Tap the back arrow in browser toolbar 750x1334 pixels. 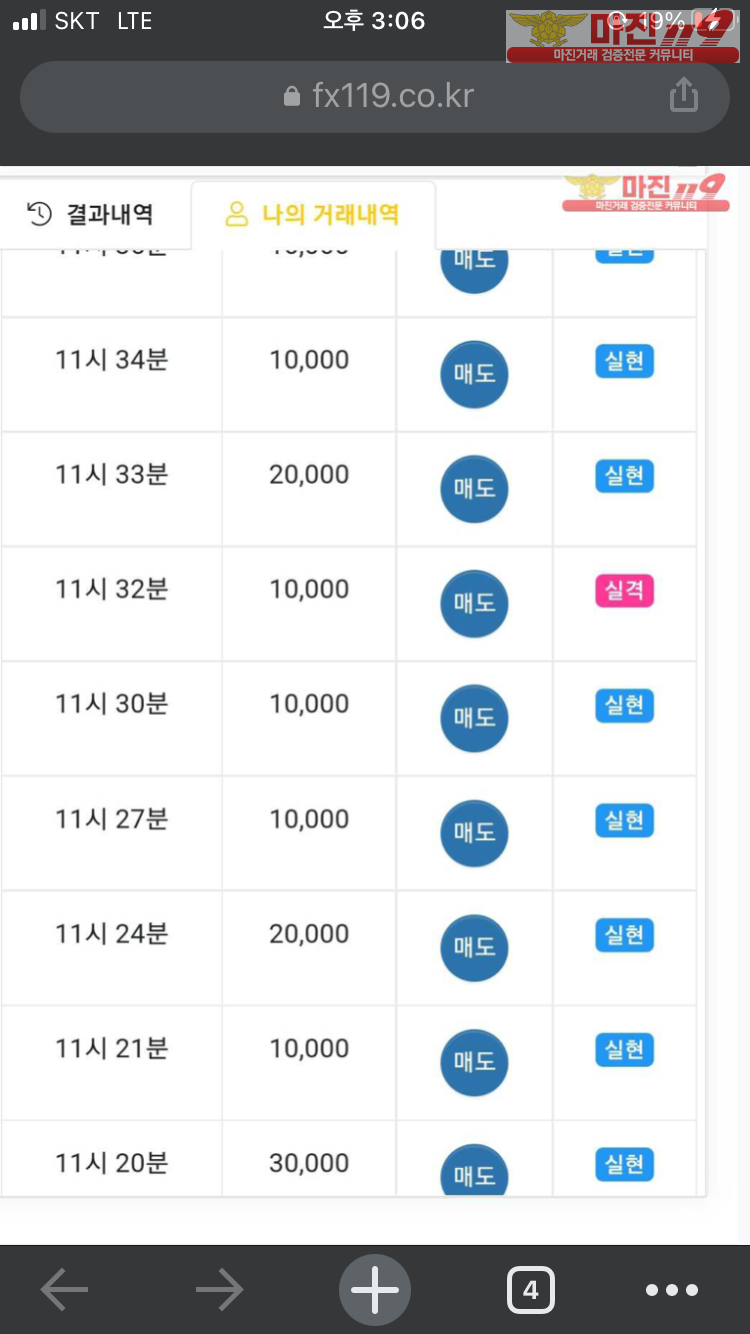tap(65, 1290)
